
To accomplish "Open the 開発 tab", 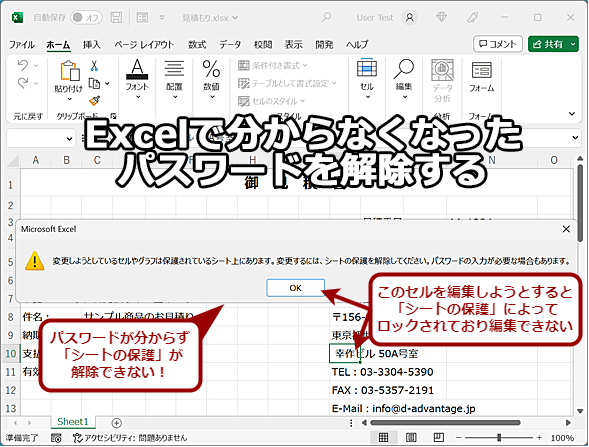I will click(324, 45).
